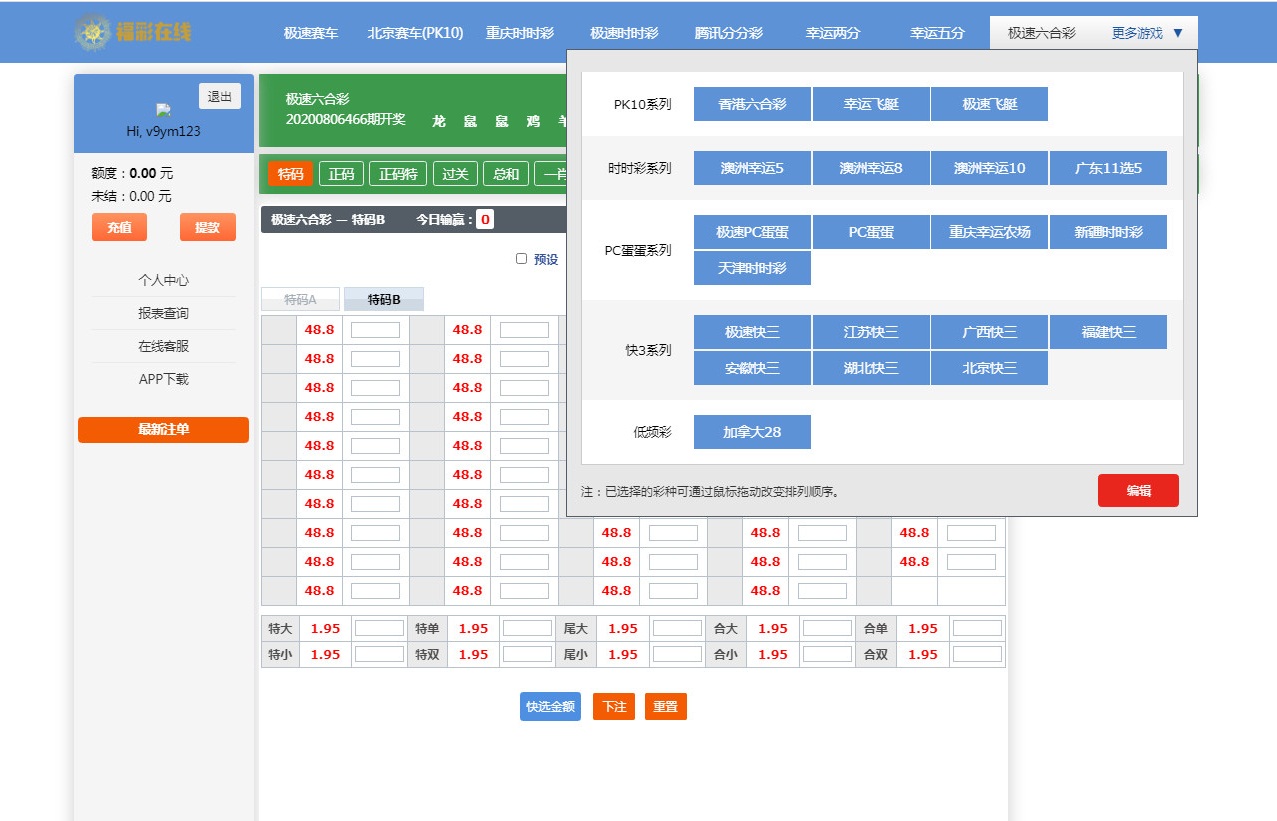Open 个人中心 personal center

pyautogui.click(x=162, y=280)
